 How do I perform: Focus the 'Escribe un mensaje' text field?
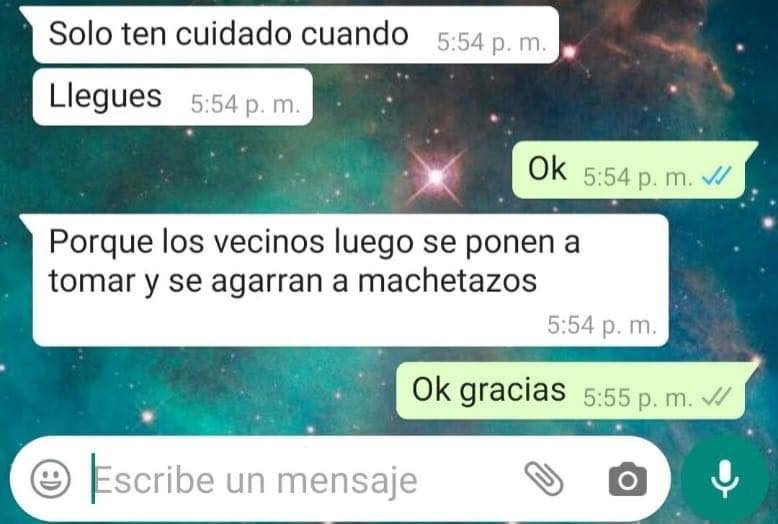tap(303, 480)
